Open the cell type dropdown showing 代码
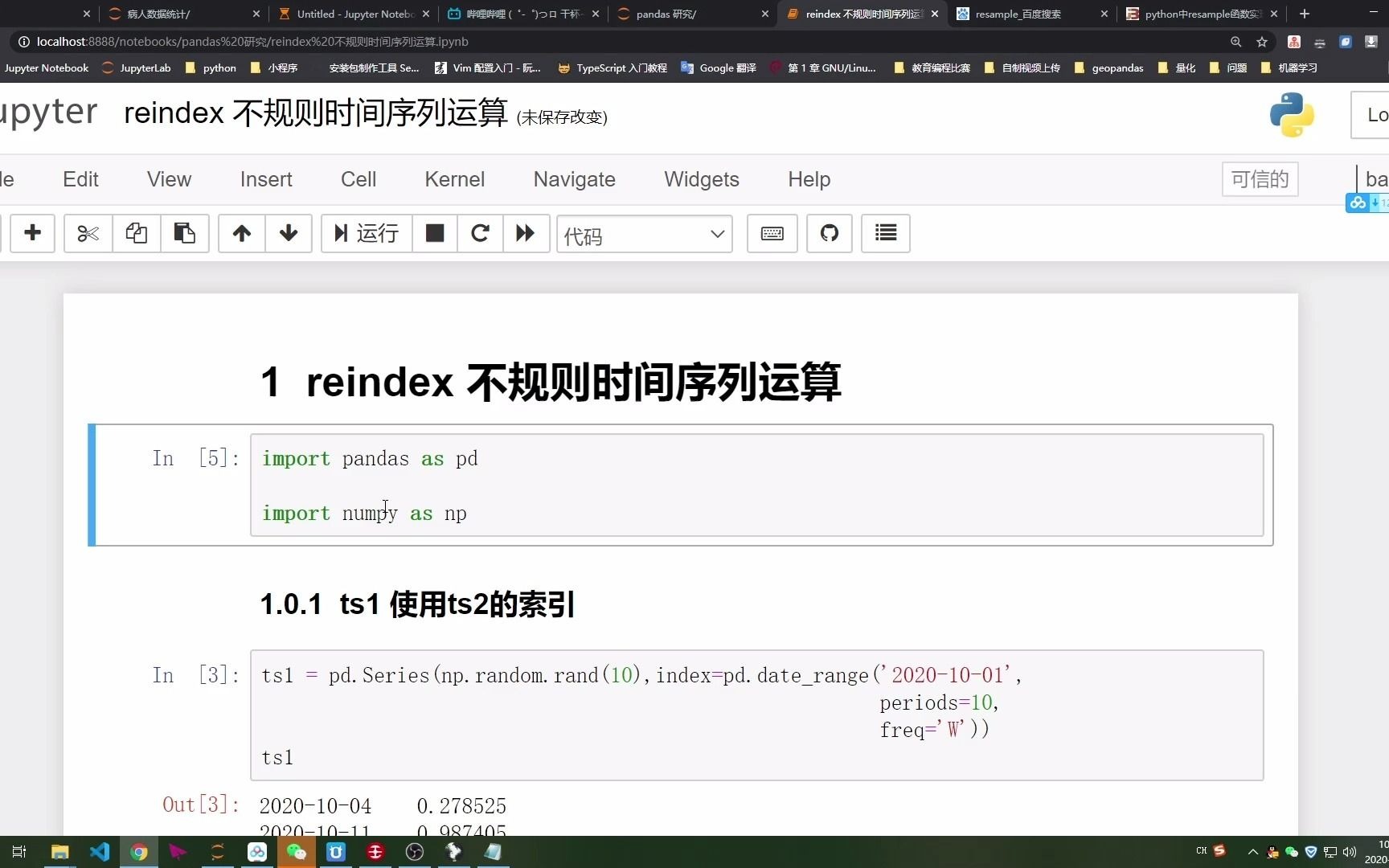 645,234
